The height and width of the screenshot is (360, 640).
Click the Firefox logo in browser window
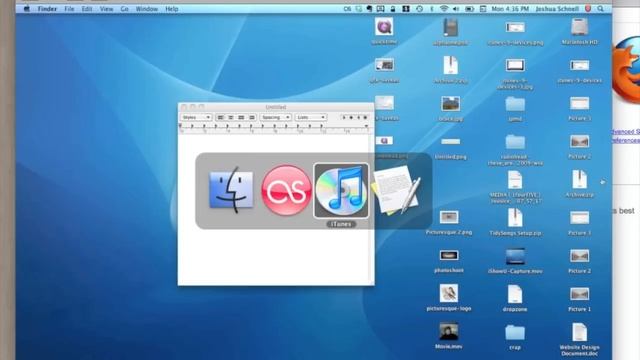point(626,70)
